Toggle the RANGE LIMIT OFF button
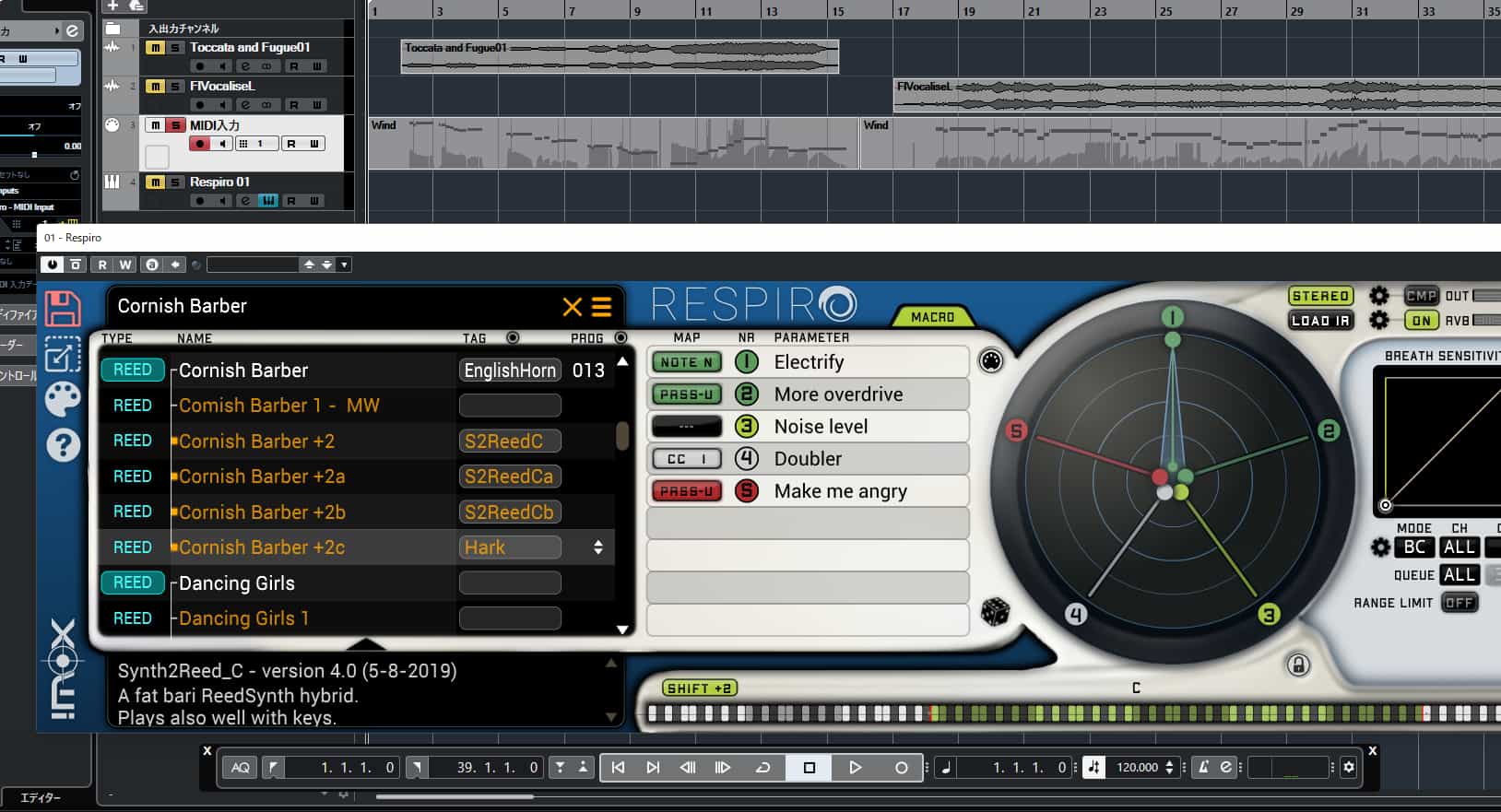This screenshot has height=812, width=1501. [x=1460, y=602]
